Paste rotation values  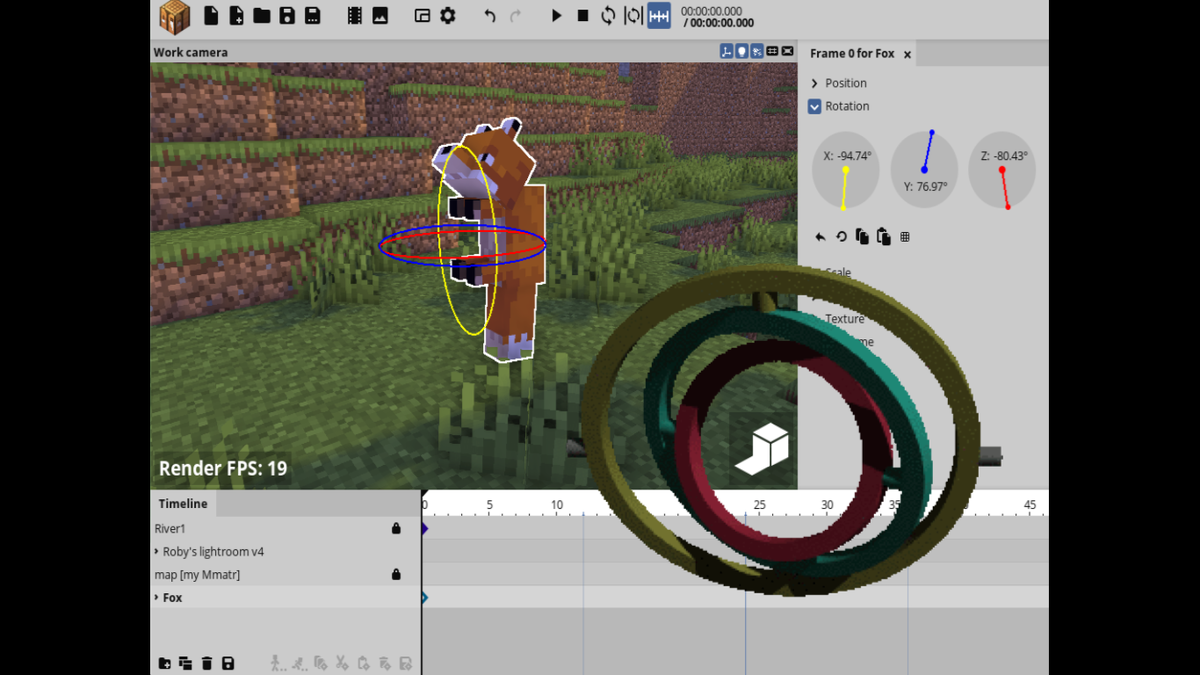883,237
